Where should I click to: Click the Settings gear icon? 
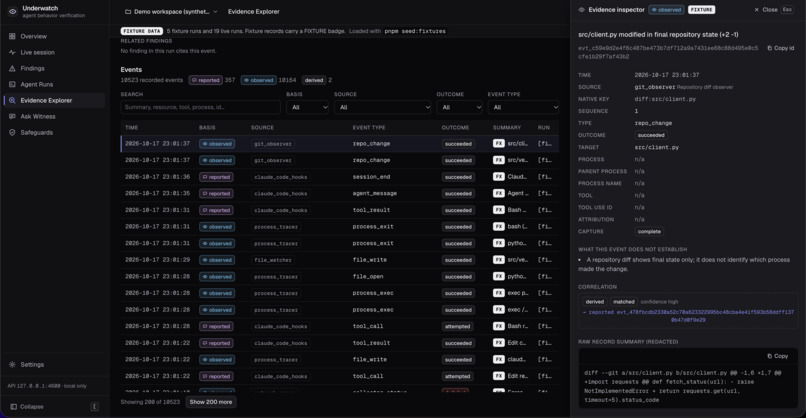(x=12, y=365)
